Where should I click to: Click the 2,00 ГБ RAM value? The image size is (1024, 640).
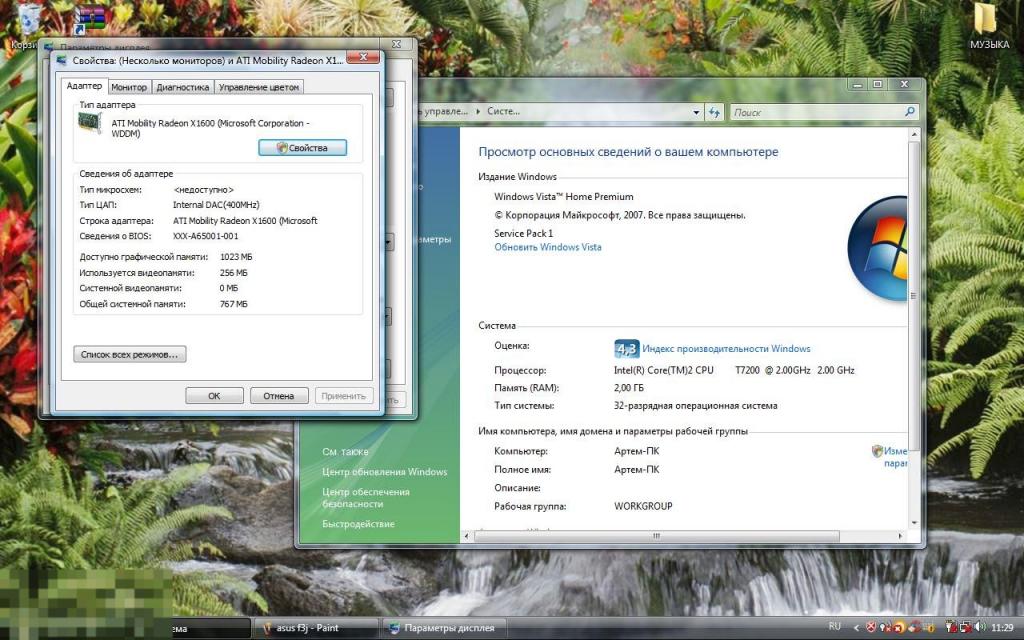629,388
